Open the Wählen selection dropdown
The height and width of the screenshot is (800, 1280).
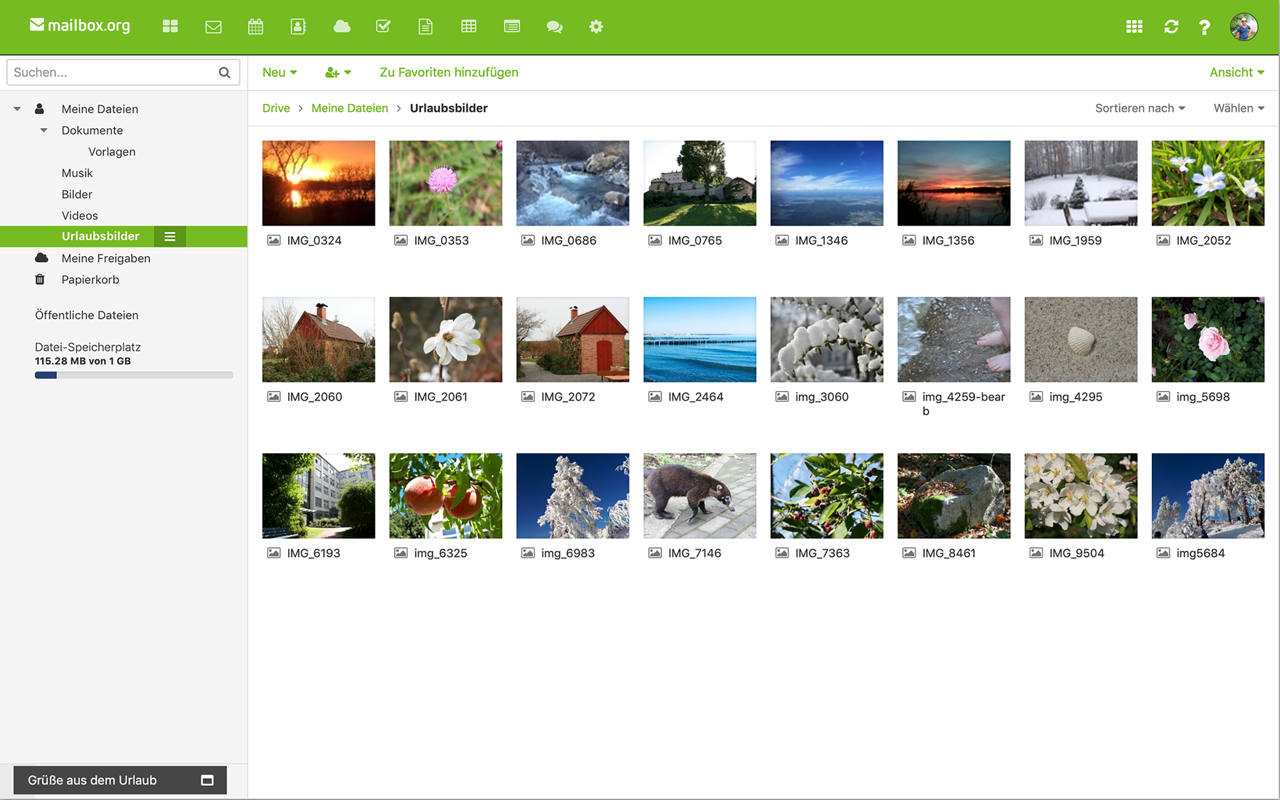[x=1239, y=108]
